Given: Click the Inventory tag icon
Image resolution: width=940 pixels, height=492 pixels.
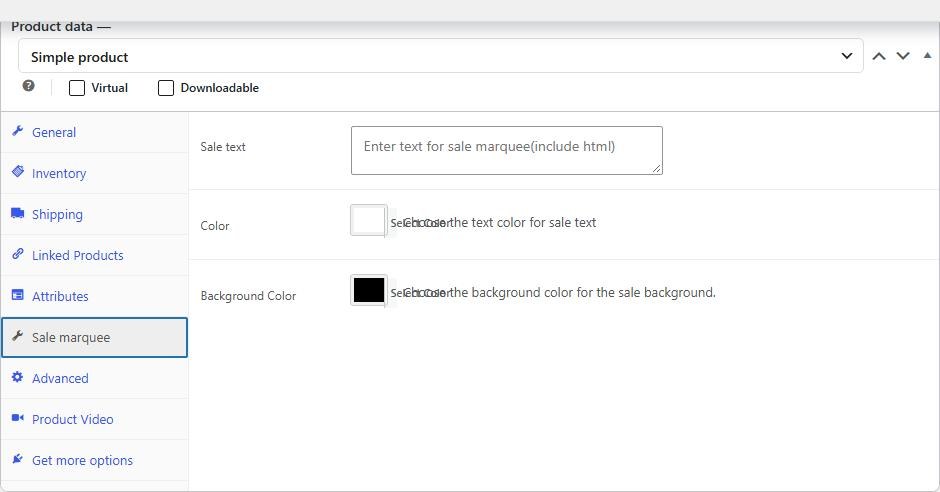Looking at the screenshot, I should pyautogui.click(x=17, y=171).
